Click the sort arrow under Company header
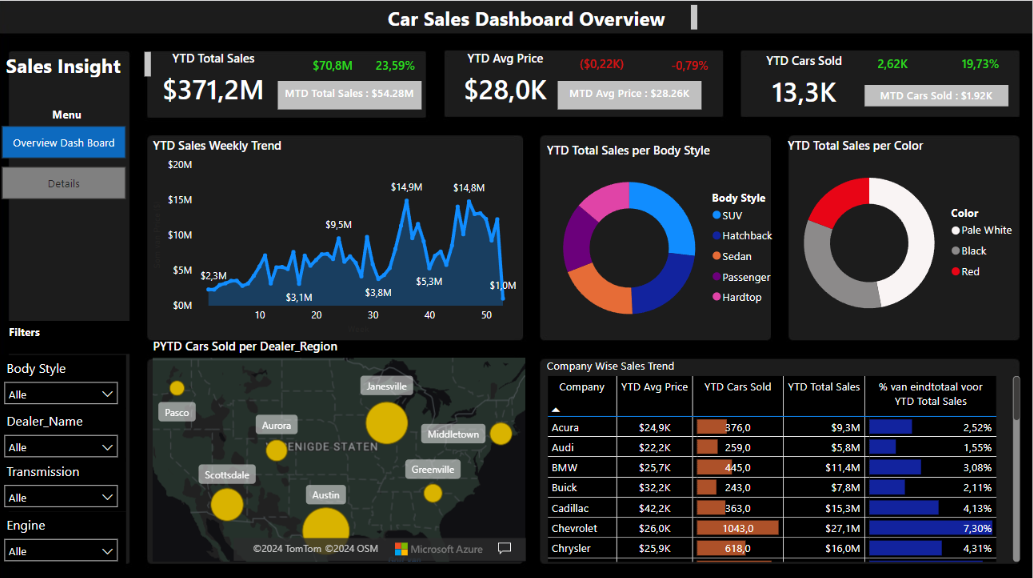The image size is (1033, 578). click(553, 409)
